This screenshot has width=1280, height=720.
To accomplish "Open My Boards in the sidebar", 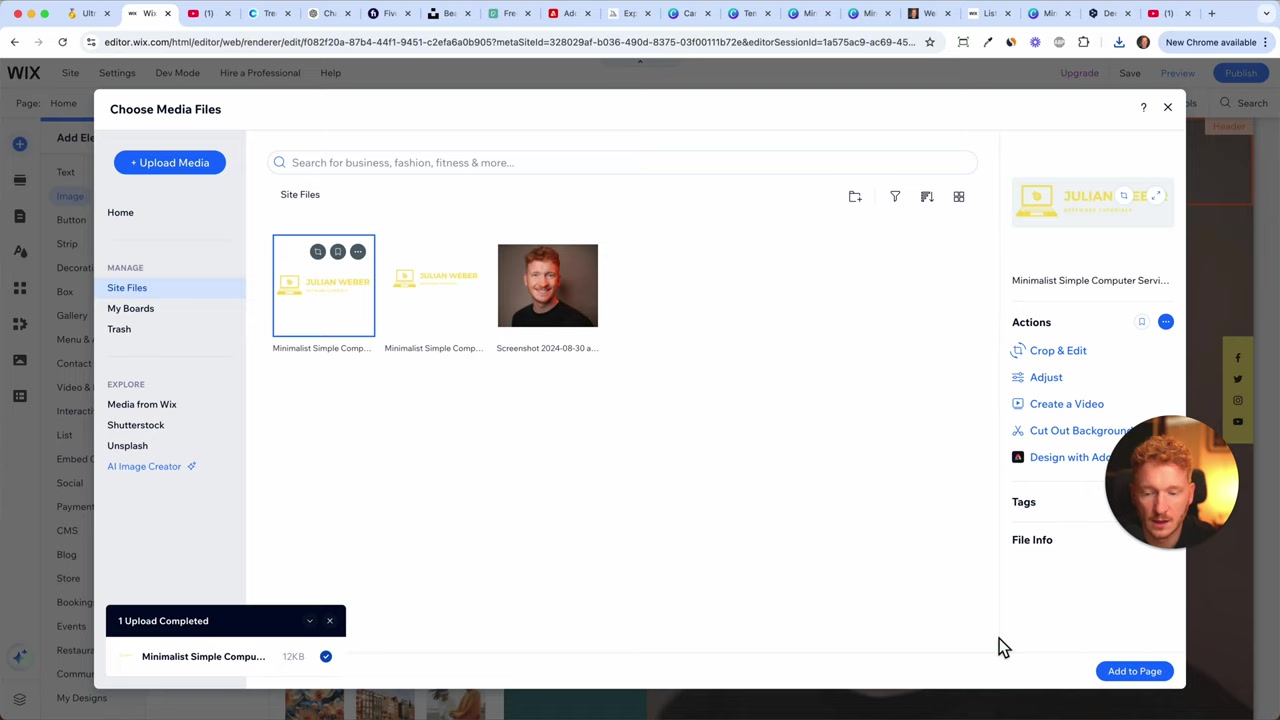I will point(131,308).
